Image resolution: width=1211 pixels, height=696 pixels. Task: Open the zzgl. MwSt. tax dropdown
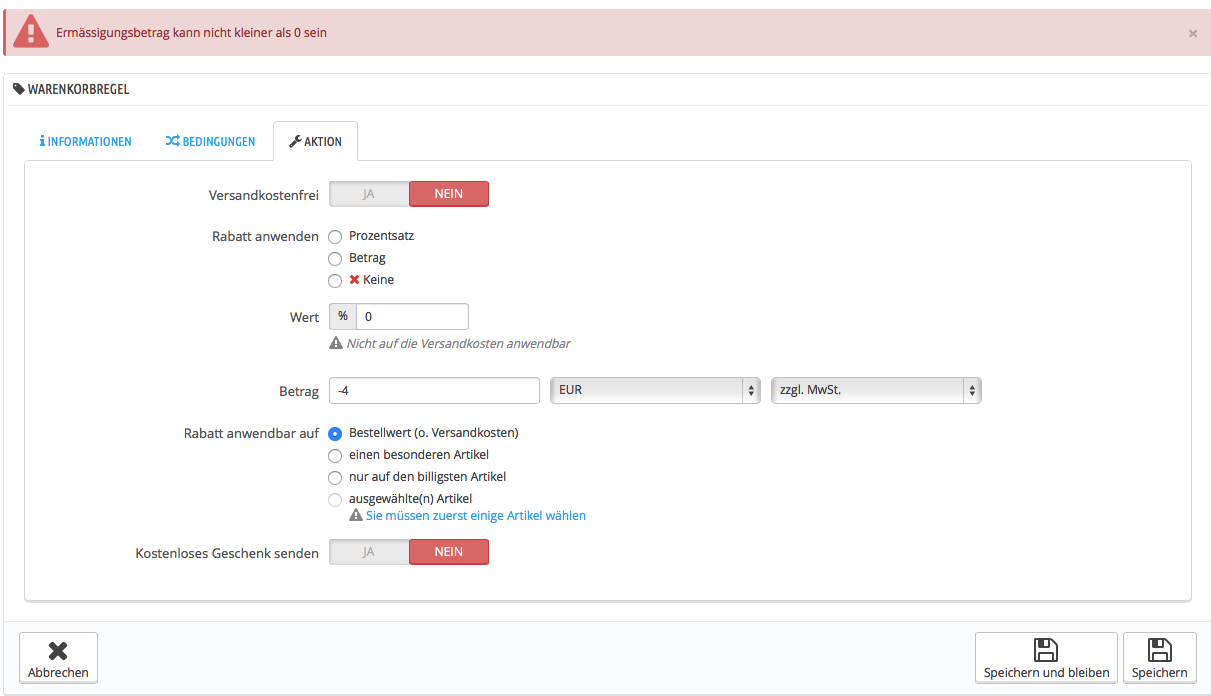click(x=876, y=390)
